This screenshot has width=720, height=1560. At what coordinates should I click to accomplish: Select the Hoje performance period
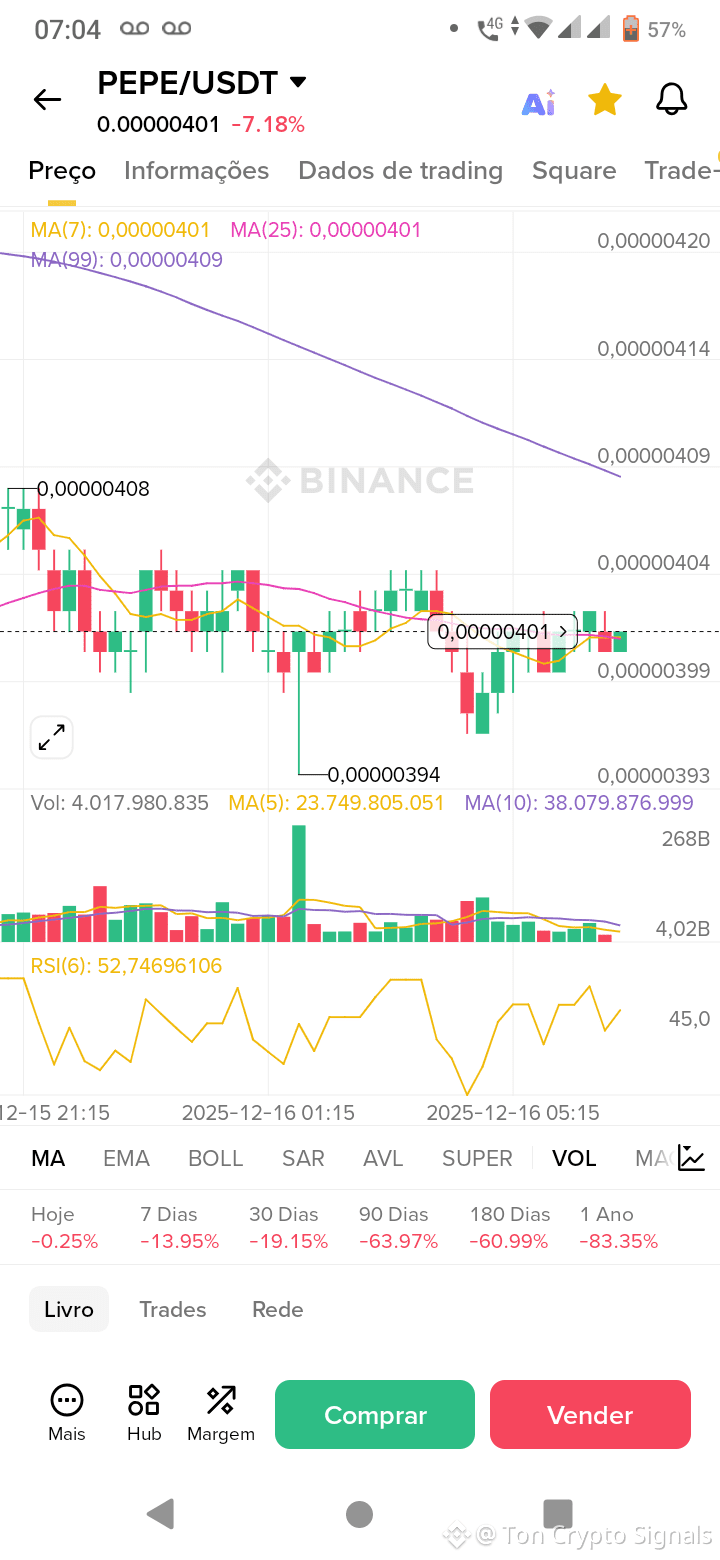[65, 1227]
